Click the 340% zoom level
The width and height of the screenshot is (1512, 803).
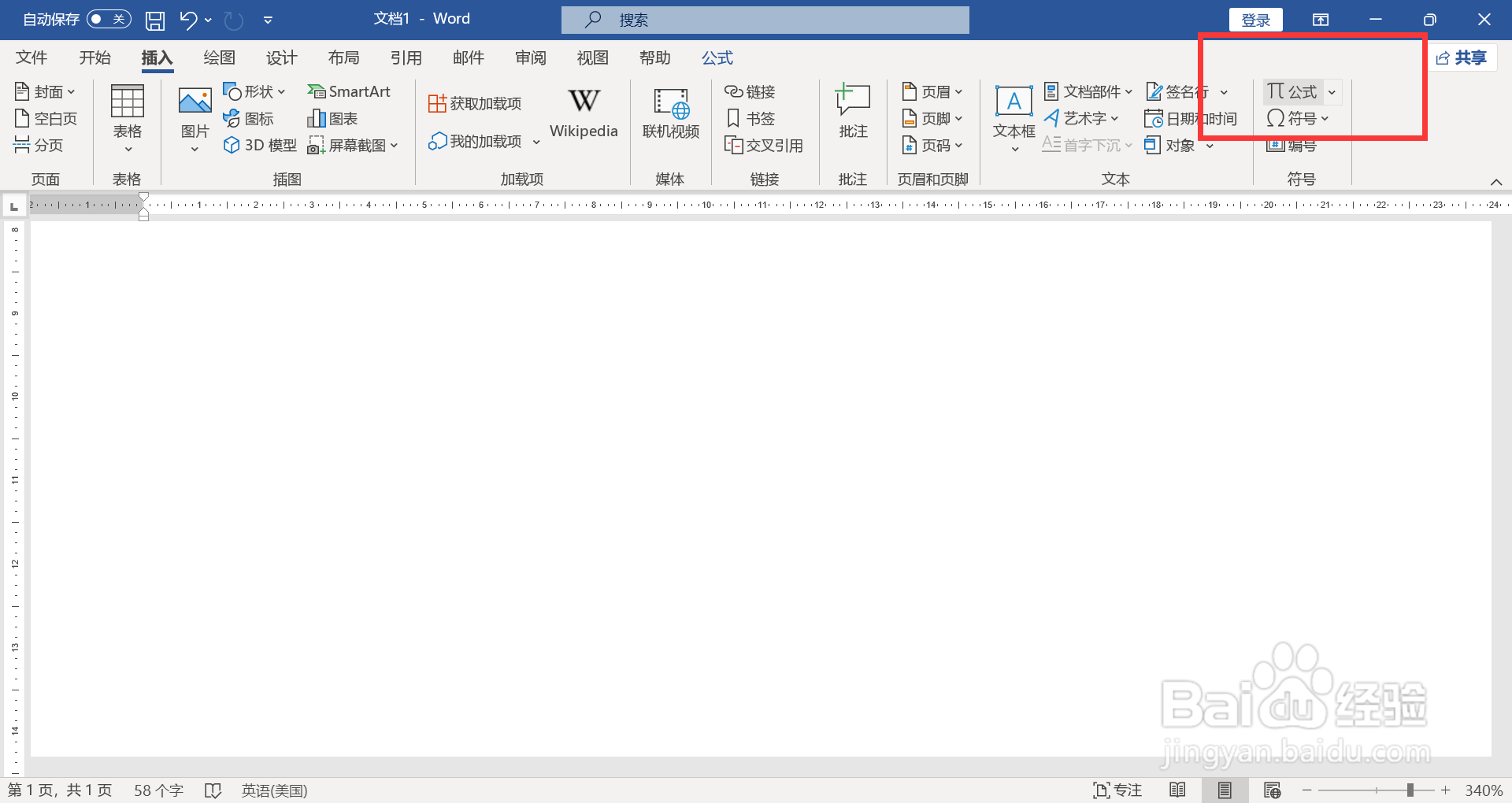click(1484, 790)
